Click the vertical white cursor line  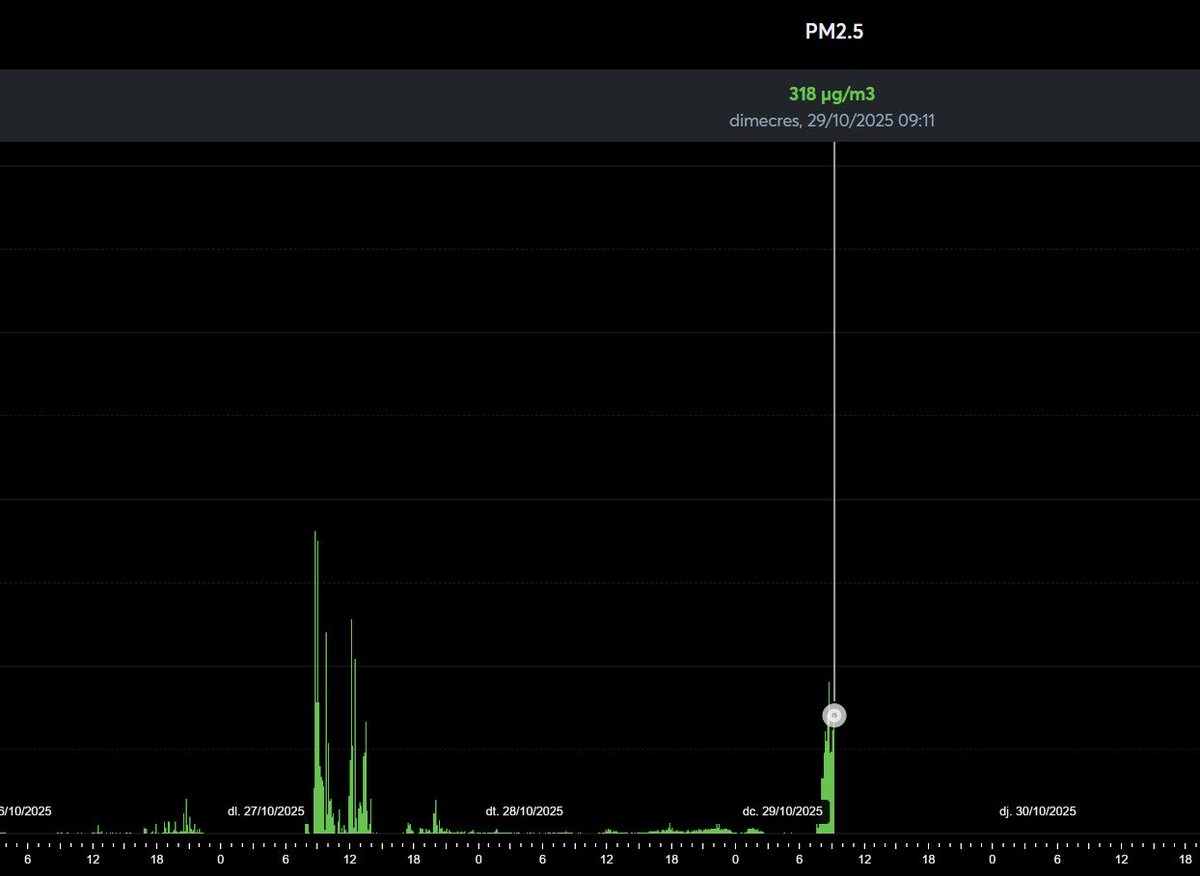click(x=834, y=420)
